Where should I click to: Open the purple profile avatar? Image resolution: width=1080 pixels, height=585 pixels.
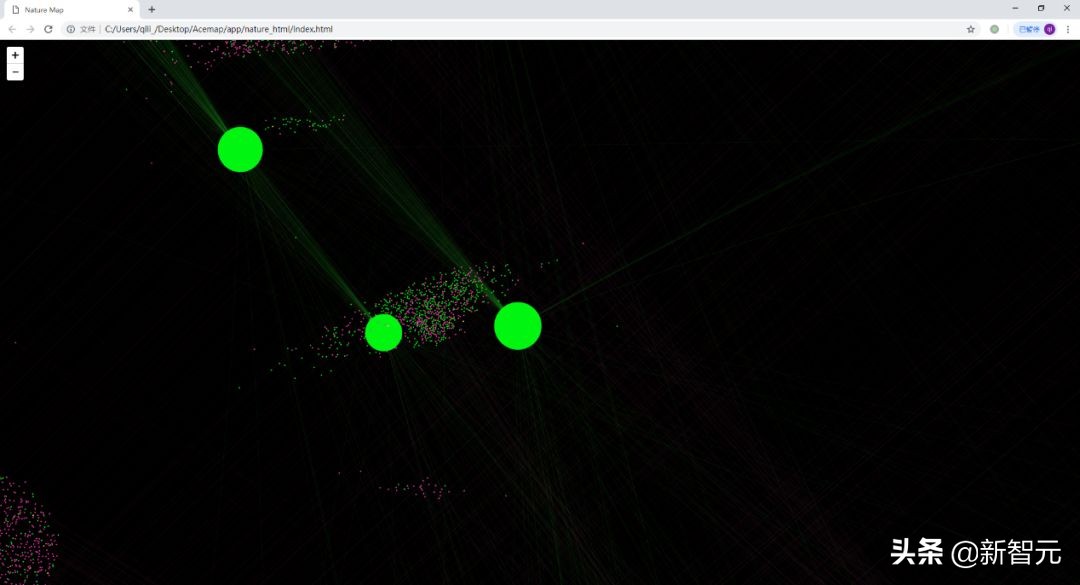[1049, 29]
